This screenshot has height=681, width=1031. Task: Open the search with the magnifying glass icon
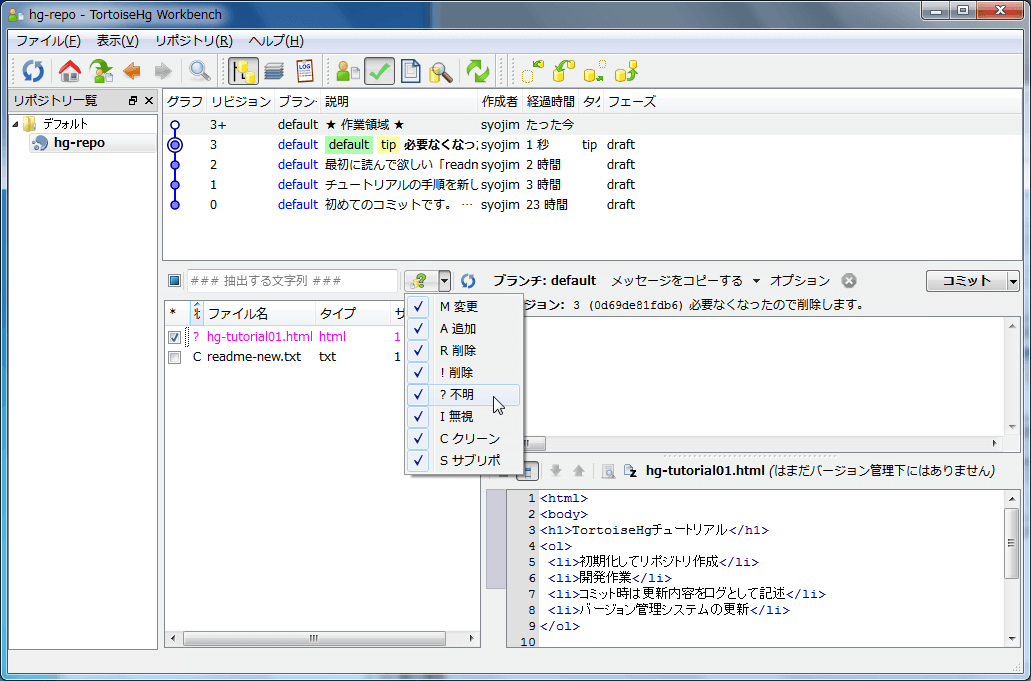point(199,70)
